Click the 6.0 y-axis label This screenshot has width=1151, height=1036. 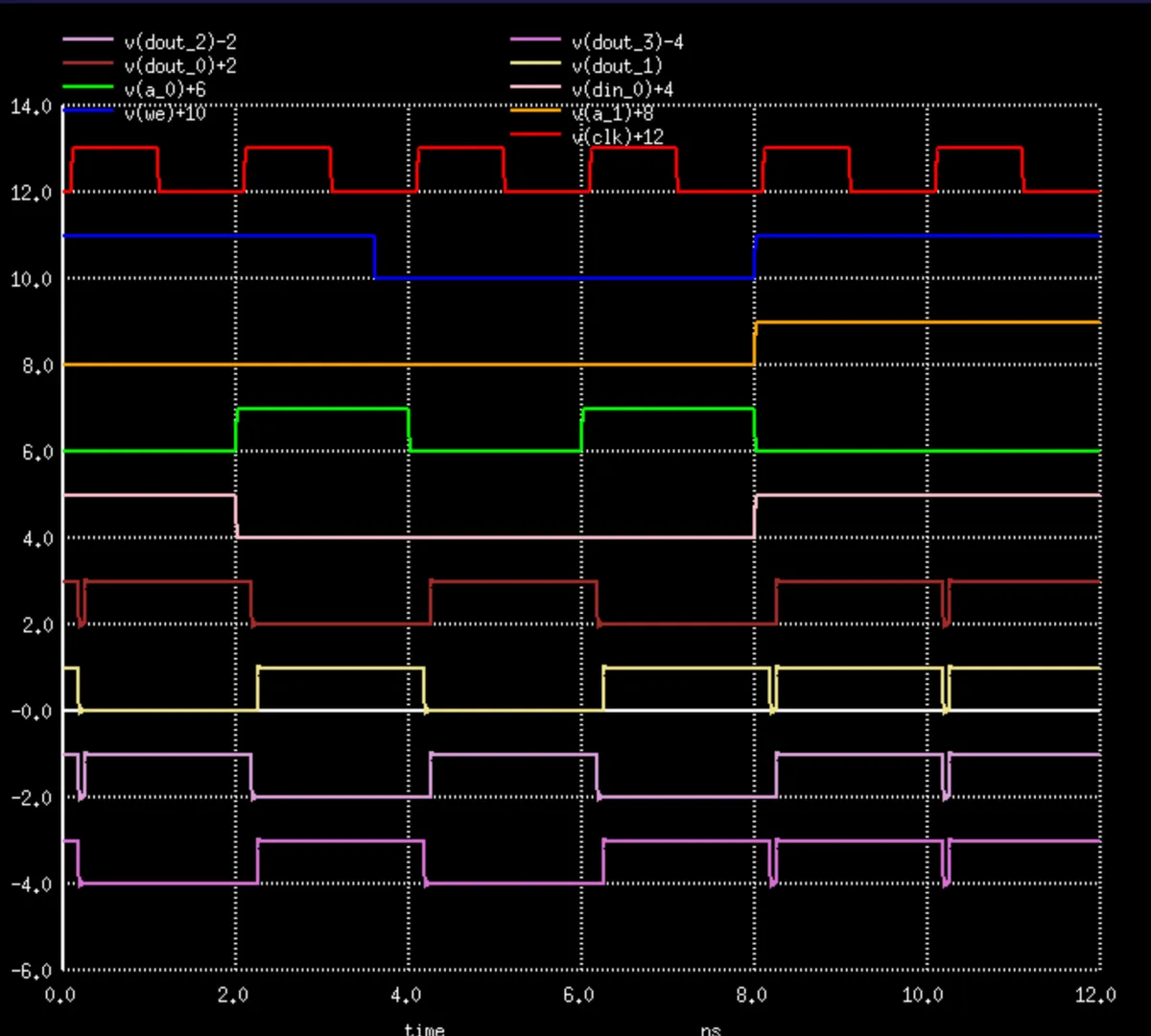35,452
